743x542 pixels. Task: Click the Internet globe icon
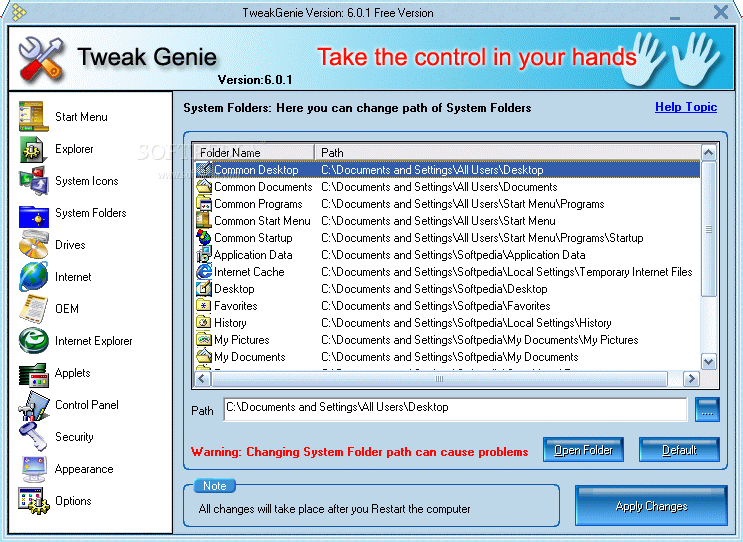(x=34, y=276)
